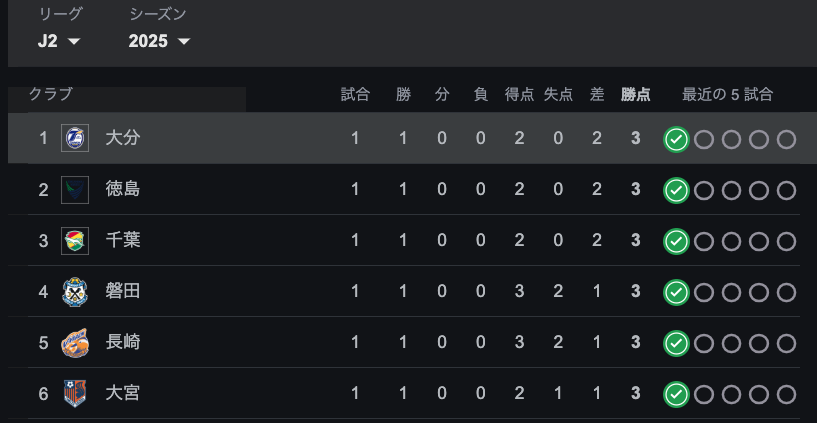Click the 大分 club crest icon
The image size is (817, 423).
click(75, 138)
